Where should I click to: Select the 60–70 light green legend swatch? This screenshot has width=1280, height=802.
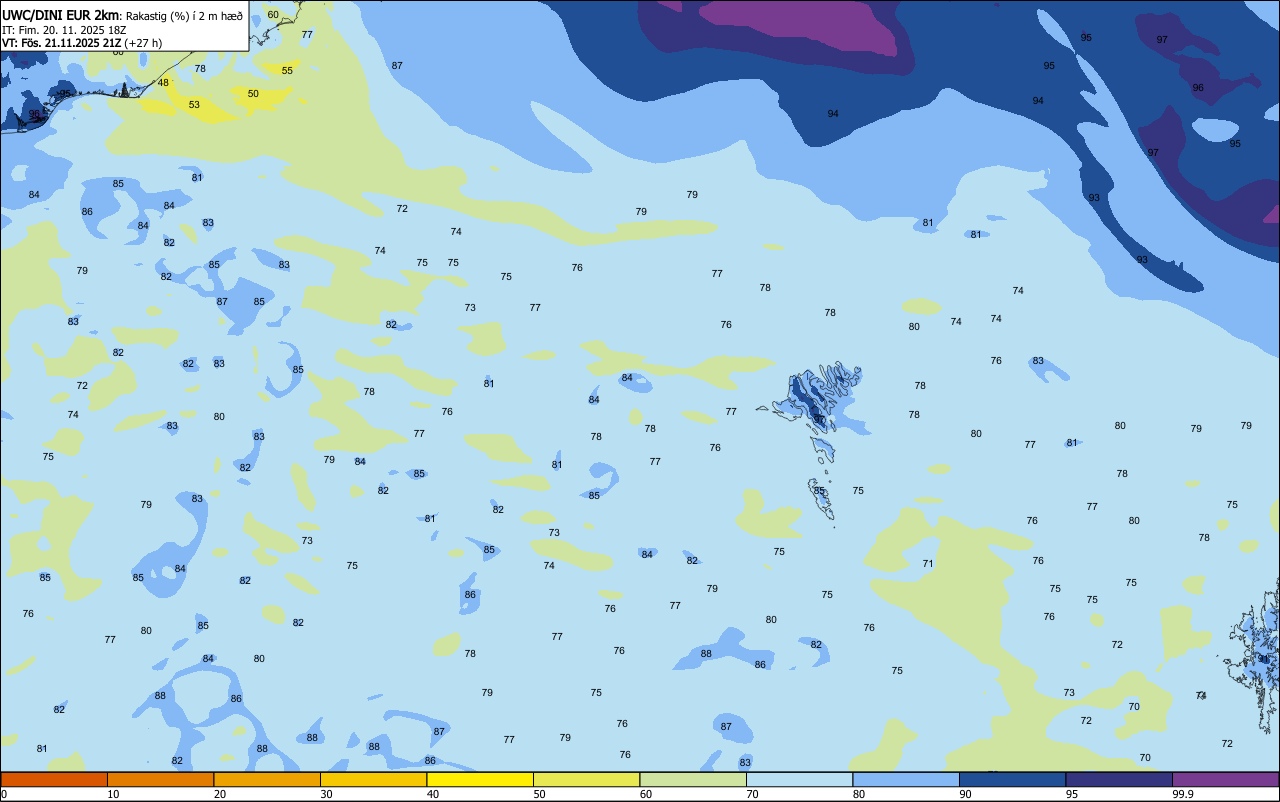point(693,779)
